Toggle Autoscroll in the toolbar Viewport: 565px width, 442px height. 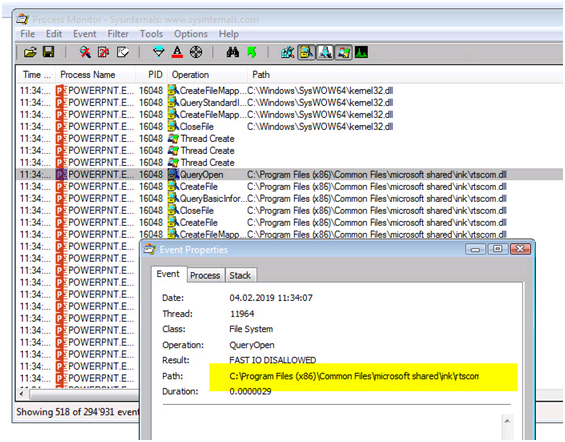click(104, 53)
